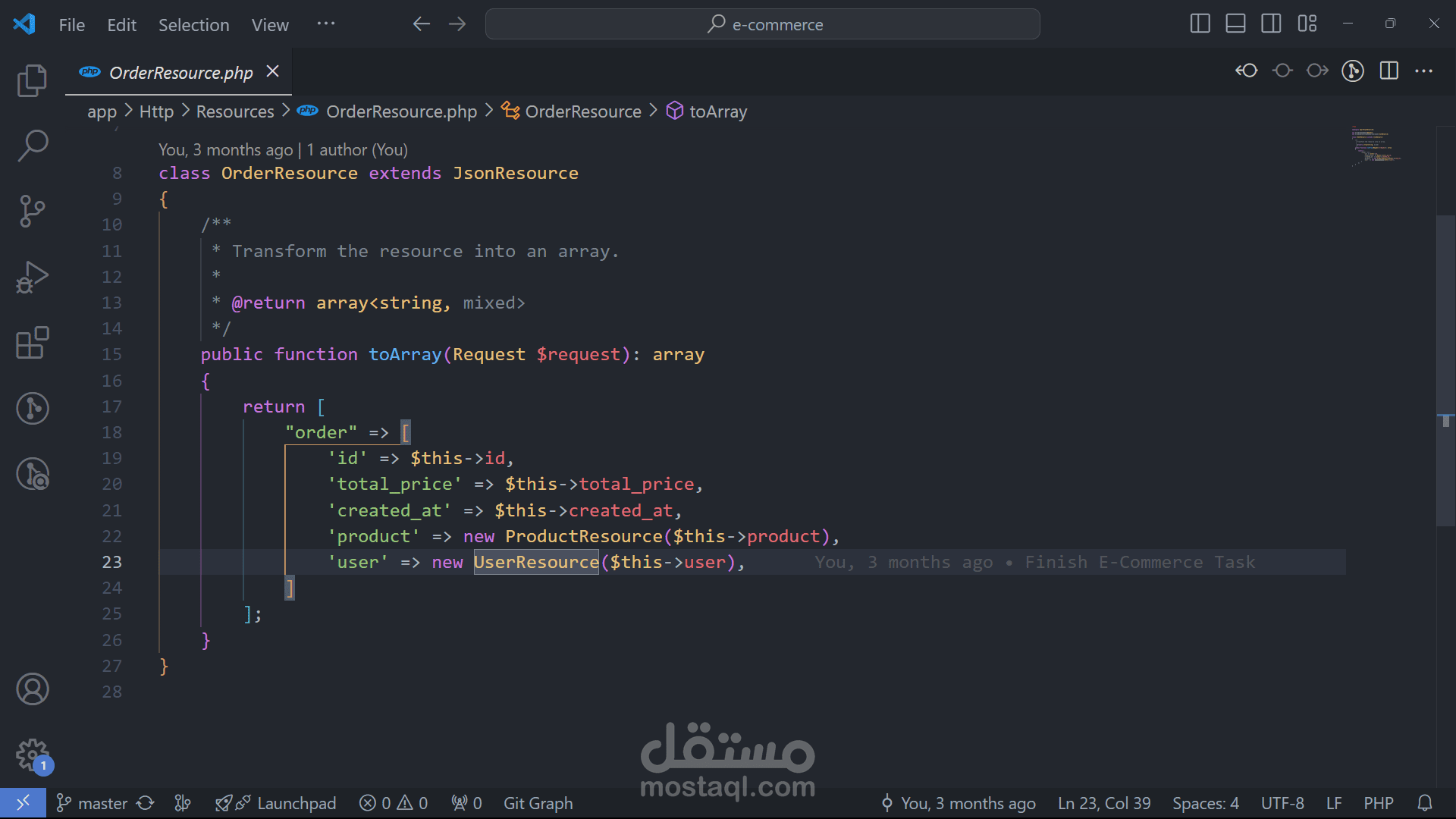Open Accounts menu icon
Screen dimensions: 1456x819
pyautogui.click(x=32, y=689)
